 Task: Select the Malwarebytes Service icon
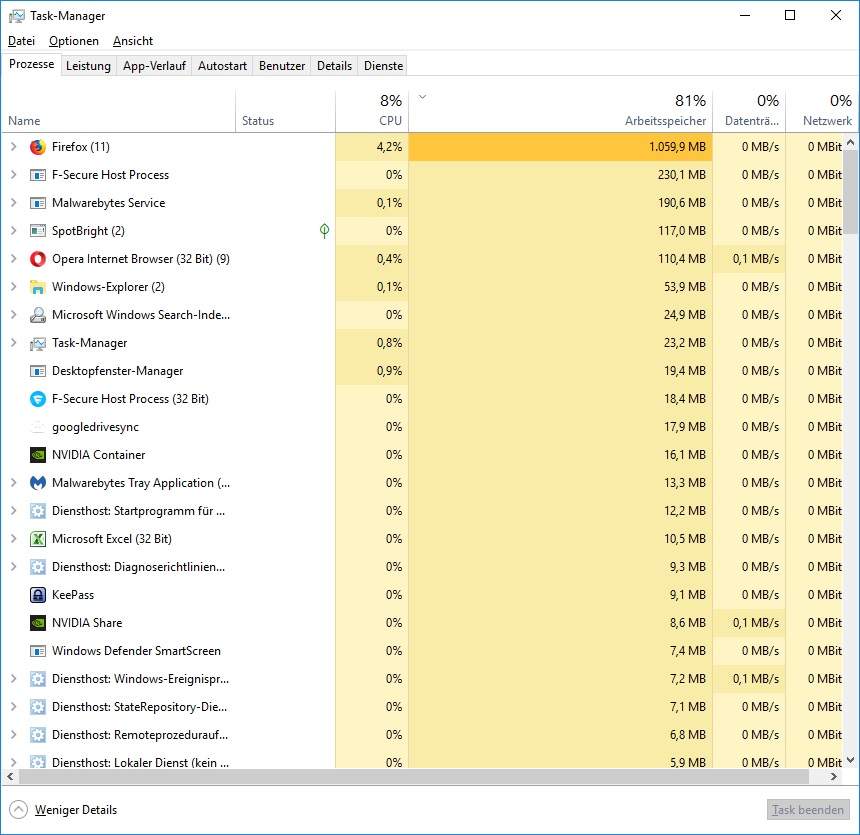coord(38,203)
